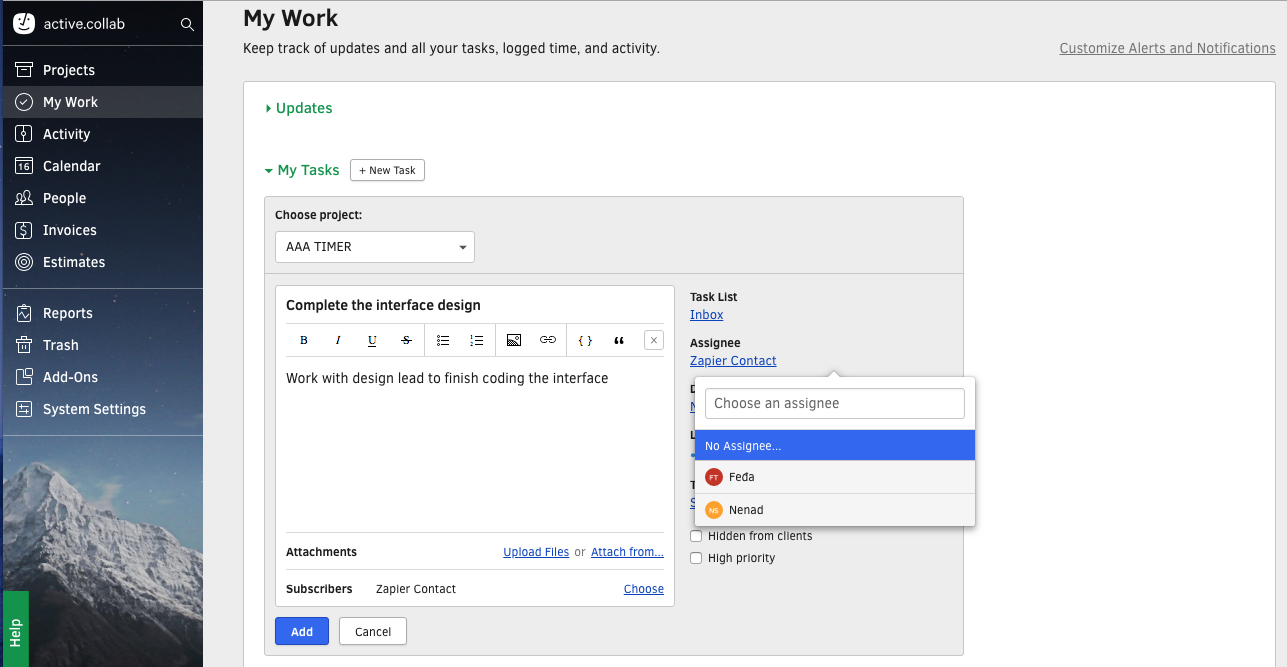The width and height of the screenshot is (1287, 667).
Task: Check the Hidden from clients checkbox
Action: coord(696,536)
